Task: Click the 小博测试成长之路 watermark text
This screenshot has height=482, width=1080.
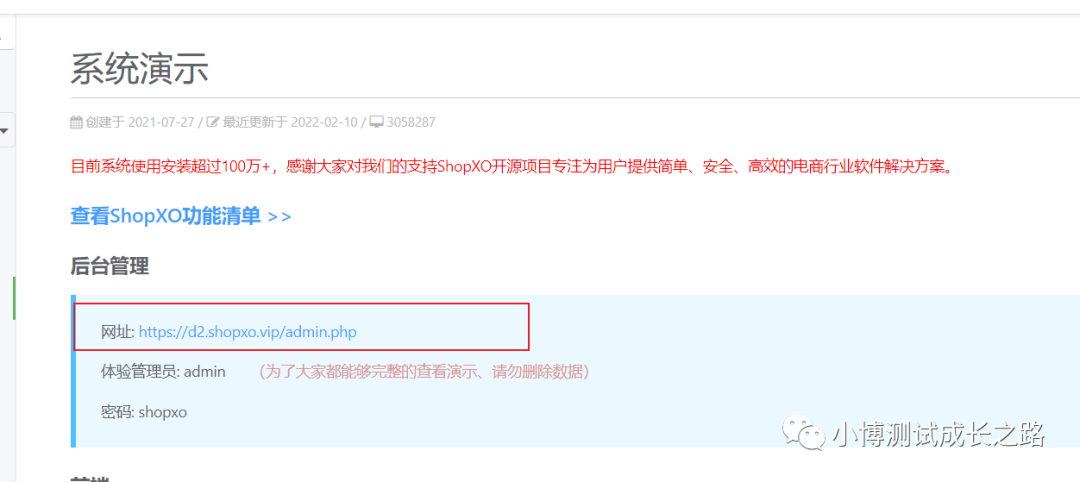Action: 938,434
